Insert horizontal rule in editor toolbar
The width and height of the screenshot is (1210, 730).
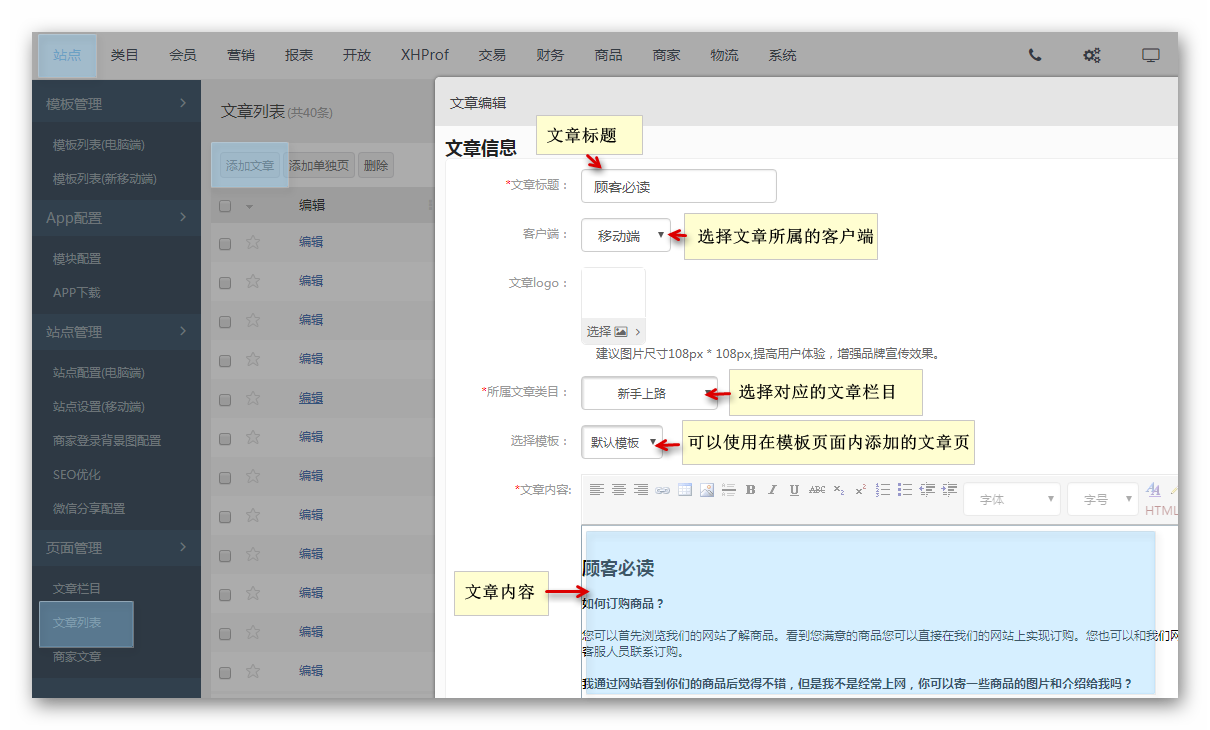tap(729, 490)
